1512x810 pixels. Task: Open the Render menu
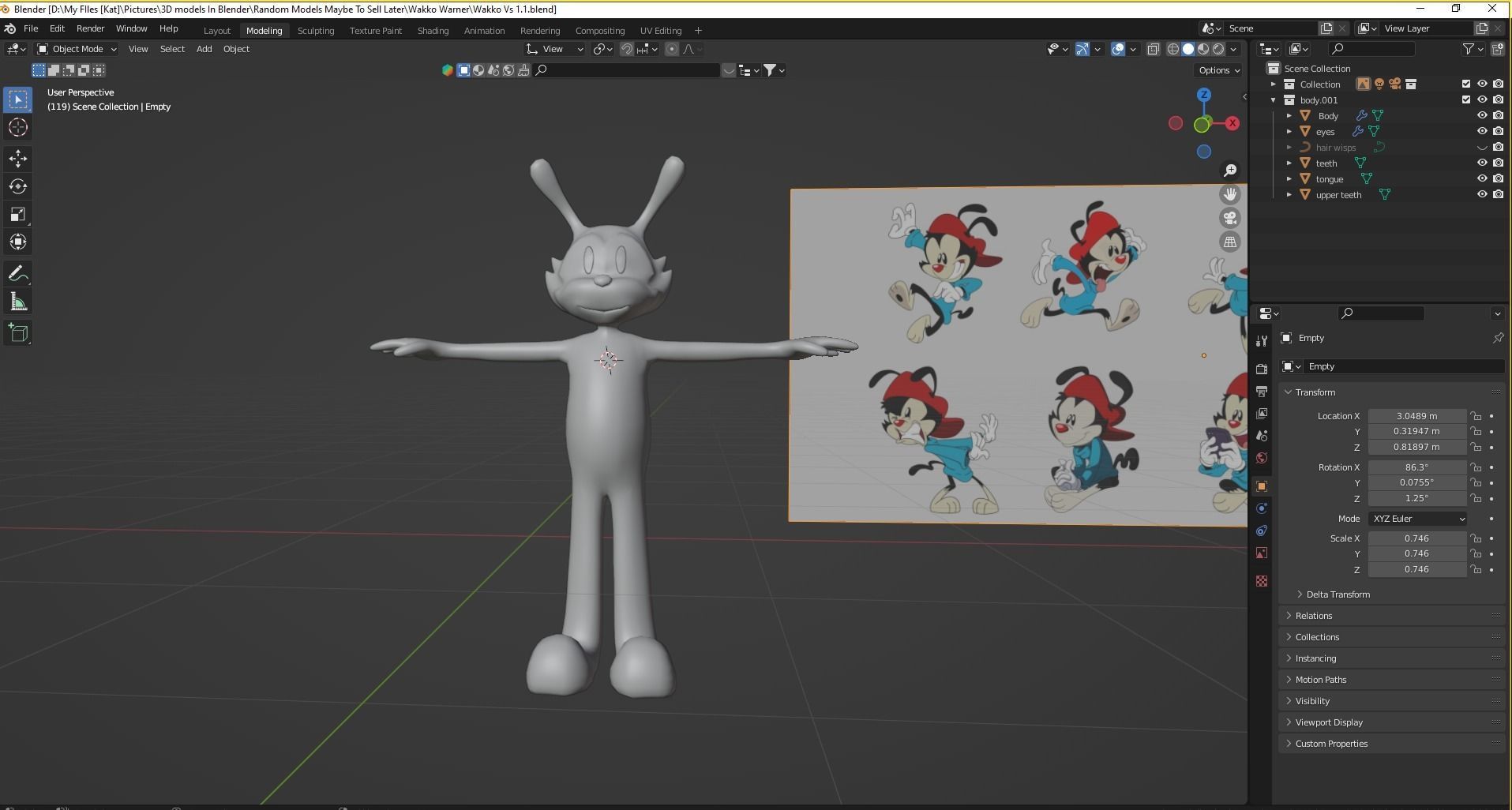[x=90, y=28]
